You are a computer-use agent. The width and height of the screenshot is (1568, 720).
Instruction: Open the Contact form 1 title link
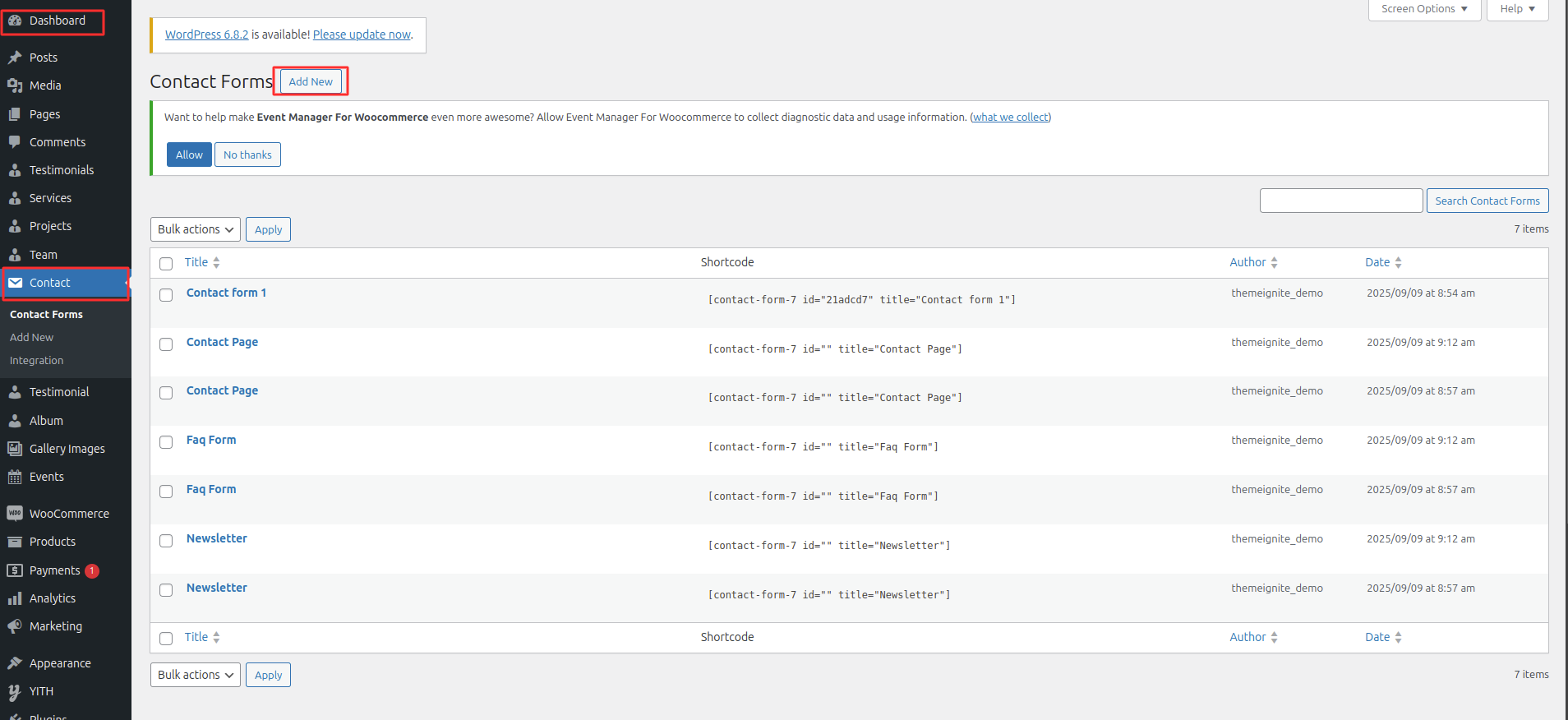click(226, 293)
